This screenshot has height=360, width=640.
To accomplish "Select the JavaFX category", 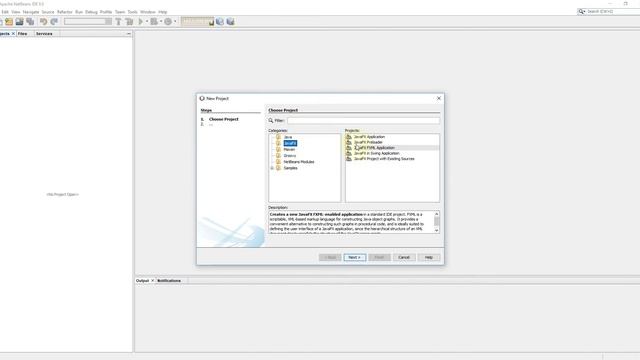I will 290,143.
